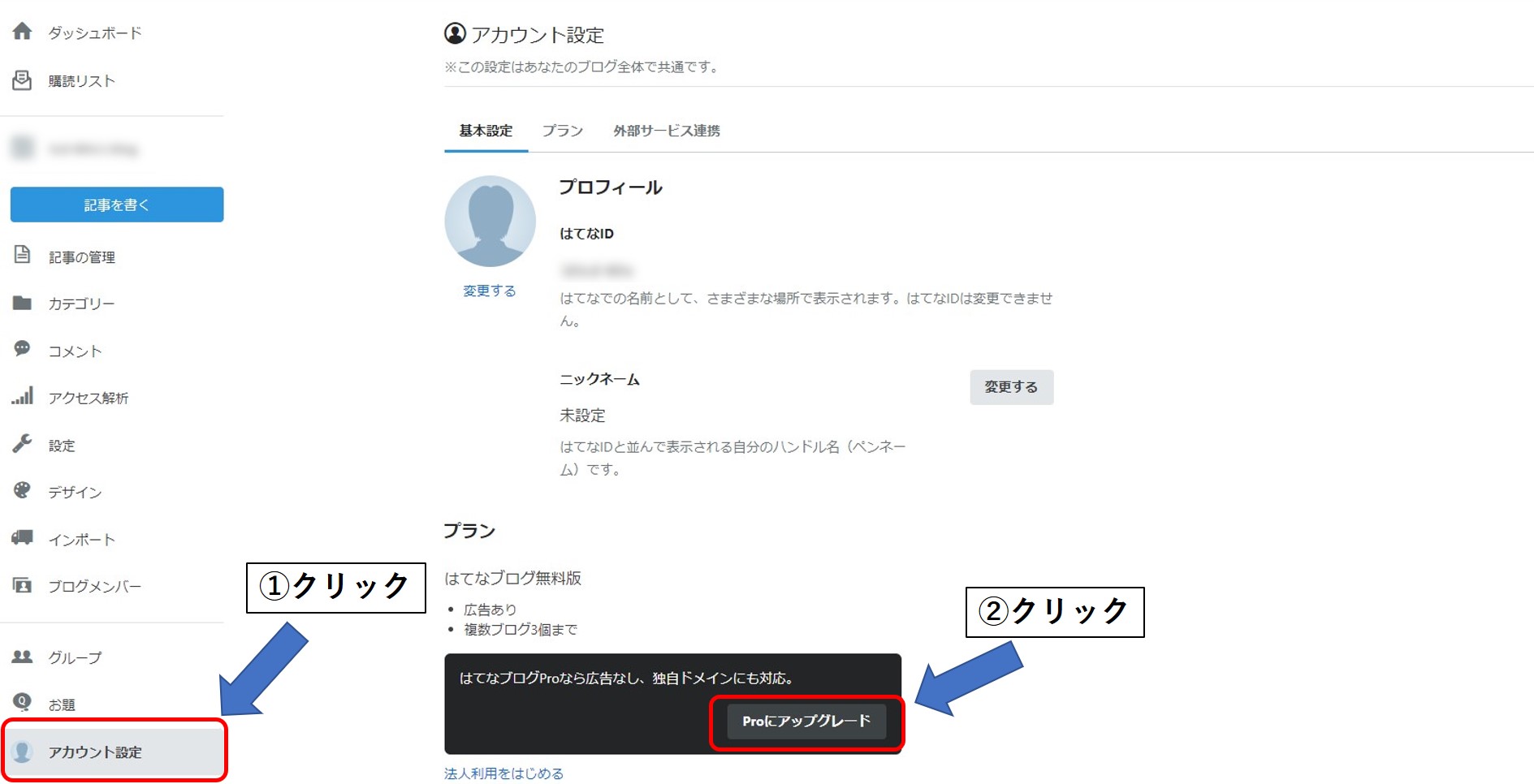Screen dimensions: 1534x784
Task: Open the お題 topic icon
Action: [22, 703]
